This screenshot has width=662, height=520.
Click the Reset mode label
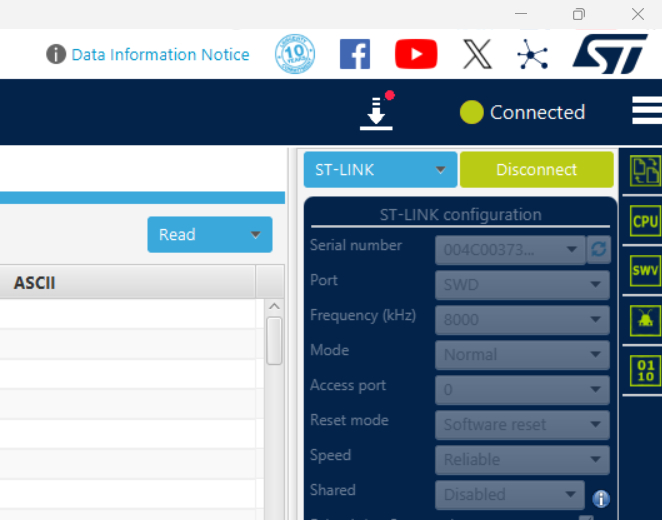(x=349, y=420)
